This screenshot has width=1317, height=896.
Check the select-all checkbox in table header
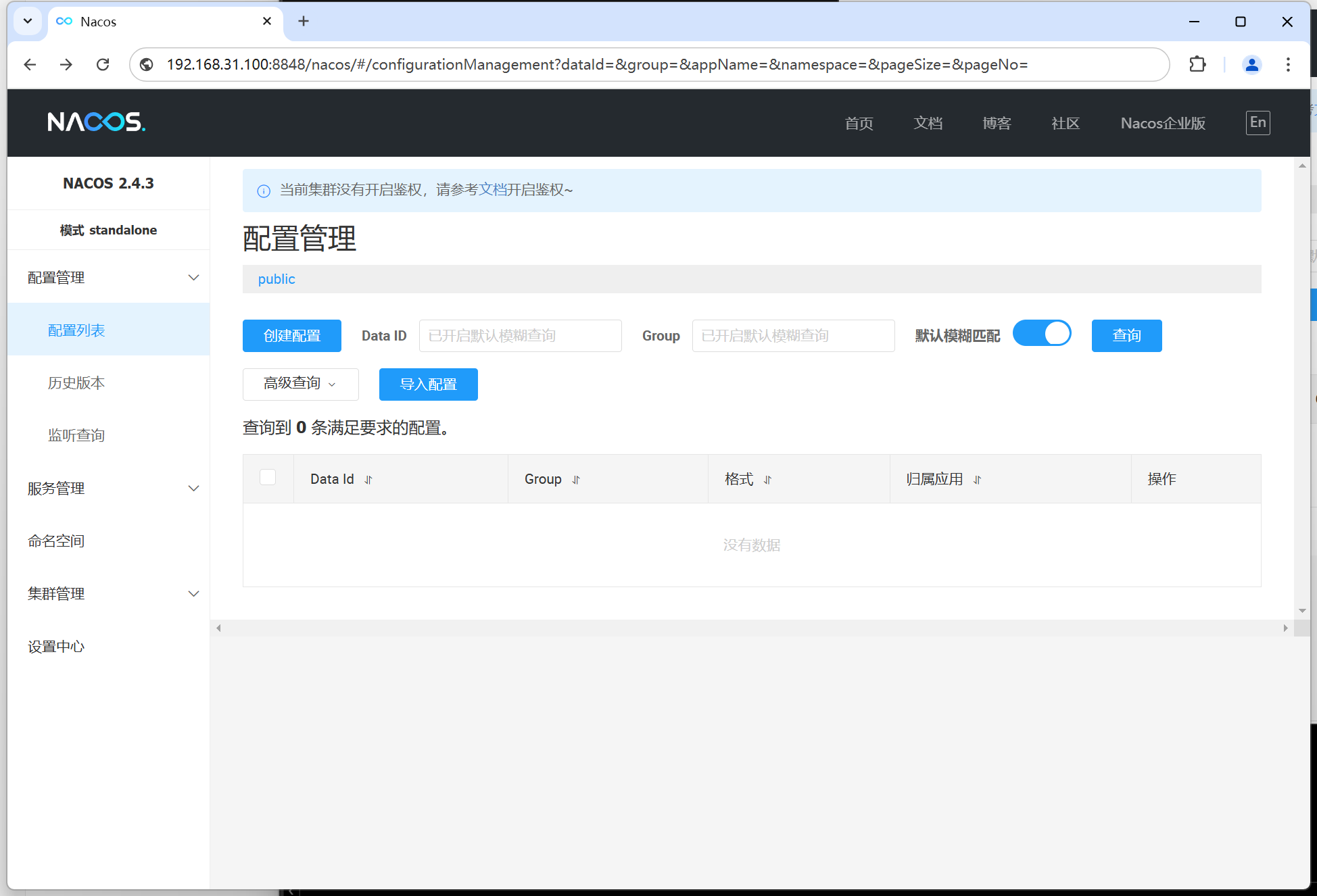268,477
